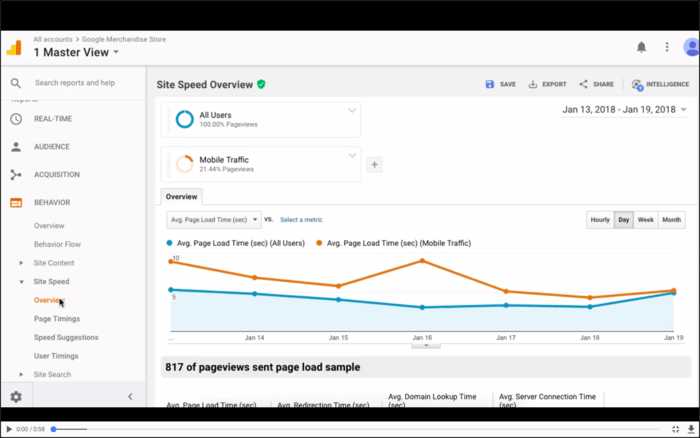Open the Page Timings report
The height and width of the screenshot is (438, 700).
pos(57,319)
